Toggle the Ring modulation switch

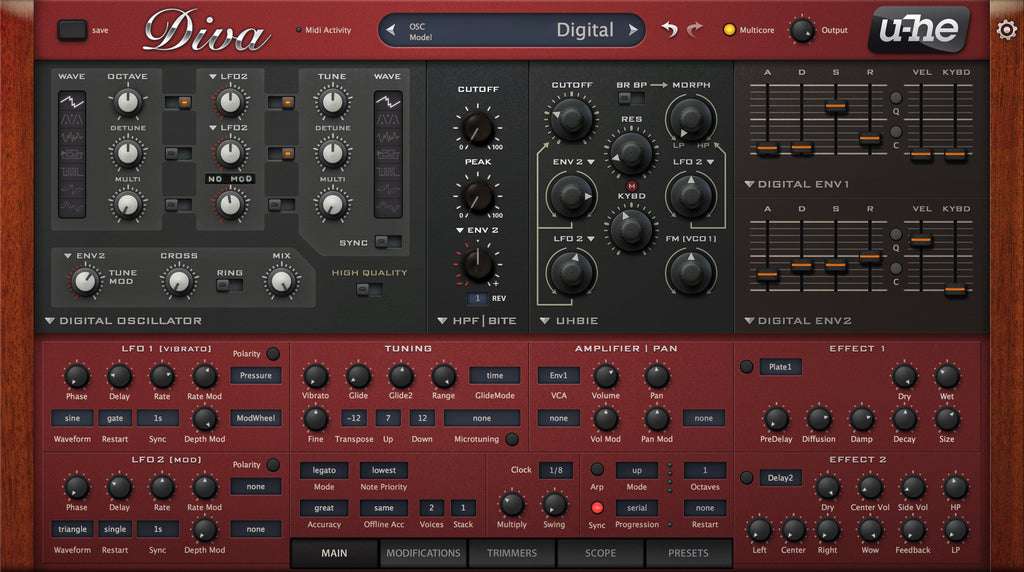229,285
